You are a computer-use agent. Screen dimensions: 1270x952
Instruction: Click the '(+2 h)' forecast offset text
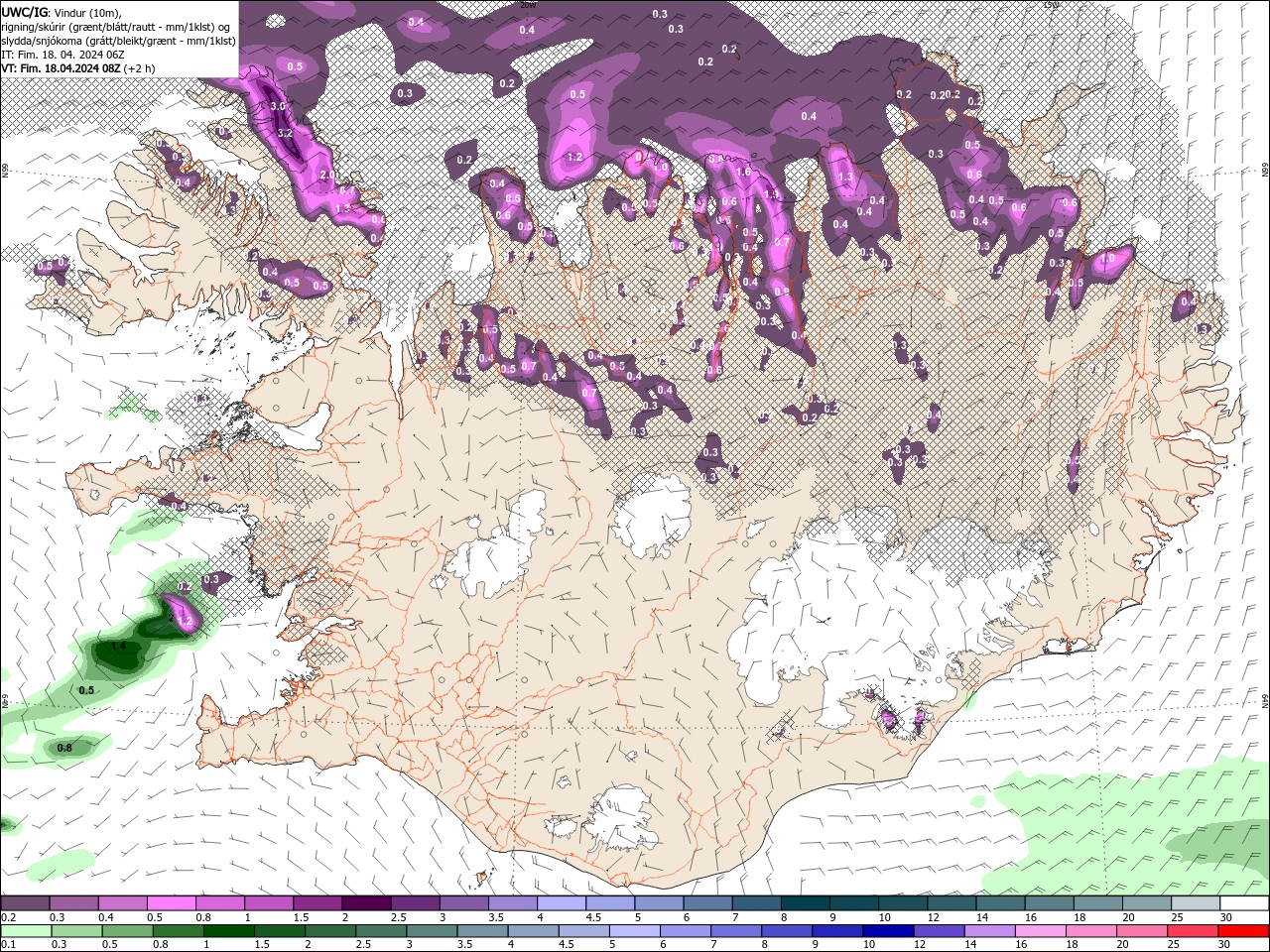140,68
